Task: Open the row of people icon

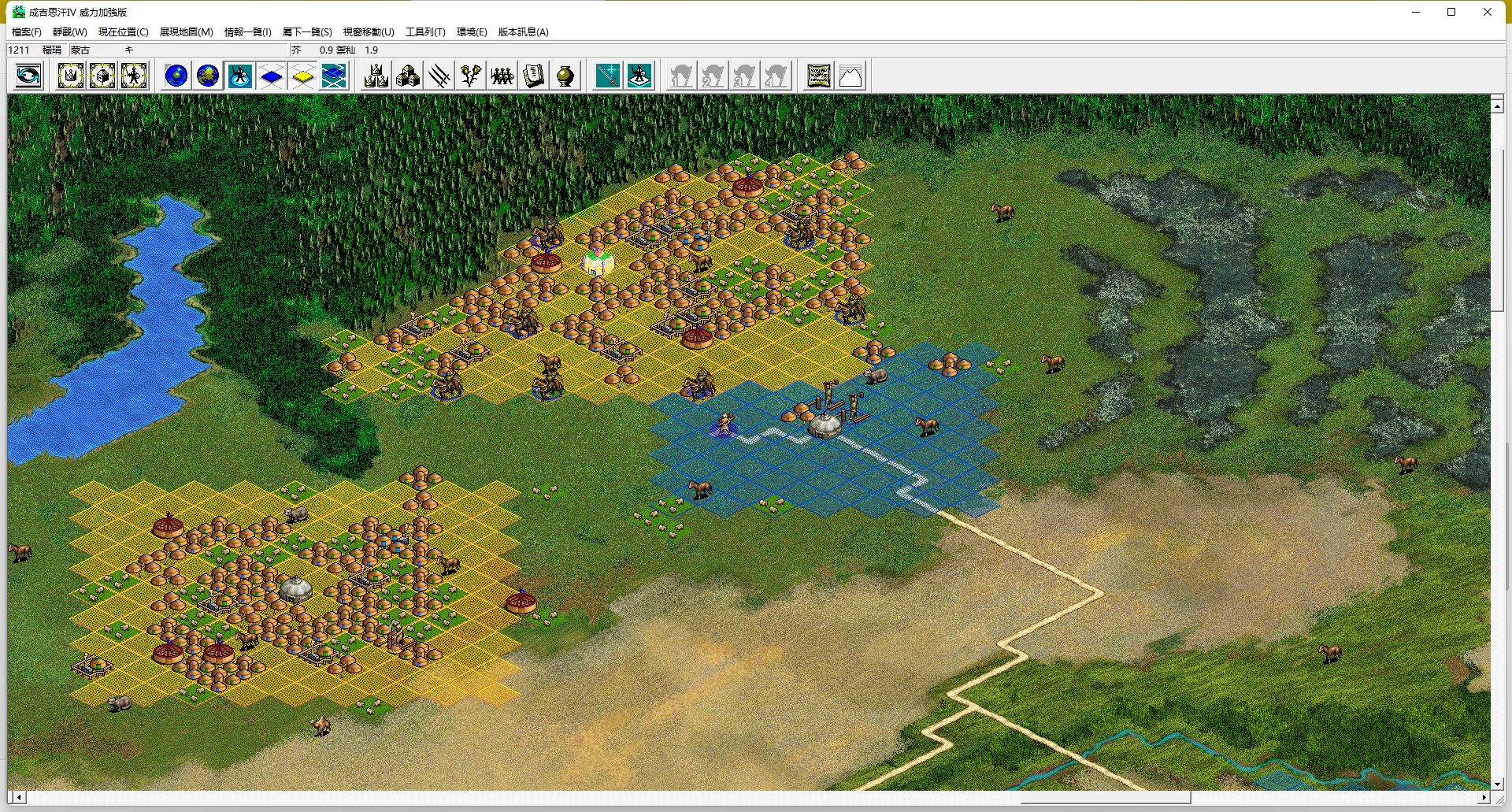Action: coord(502,76)
